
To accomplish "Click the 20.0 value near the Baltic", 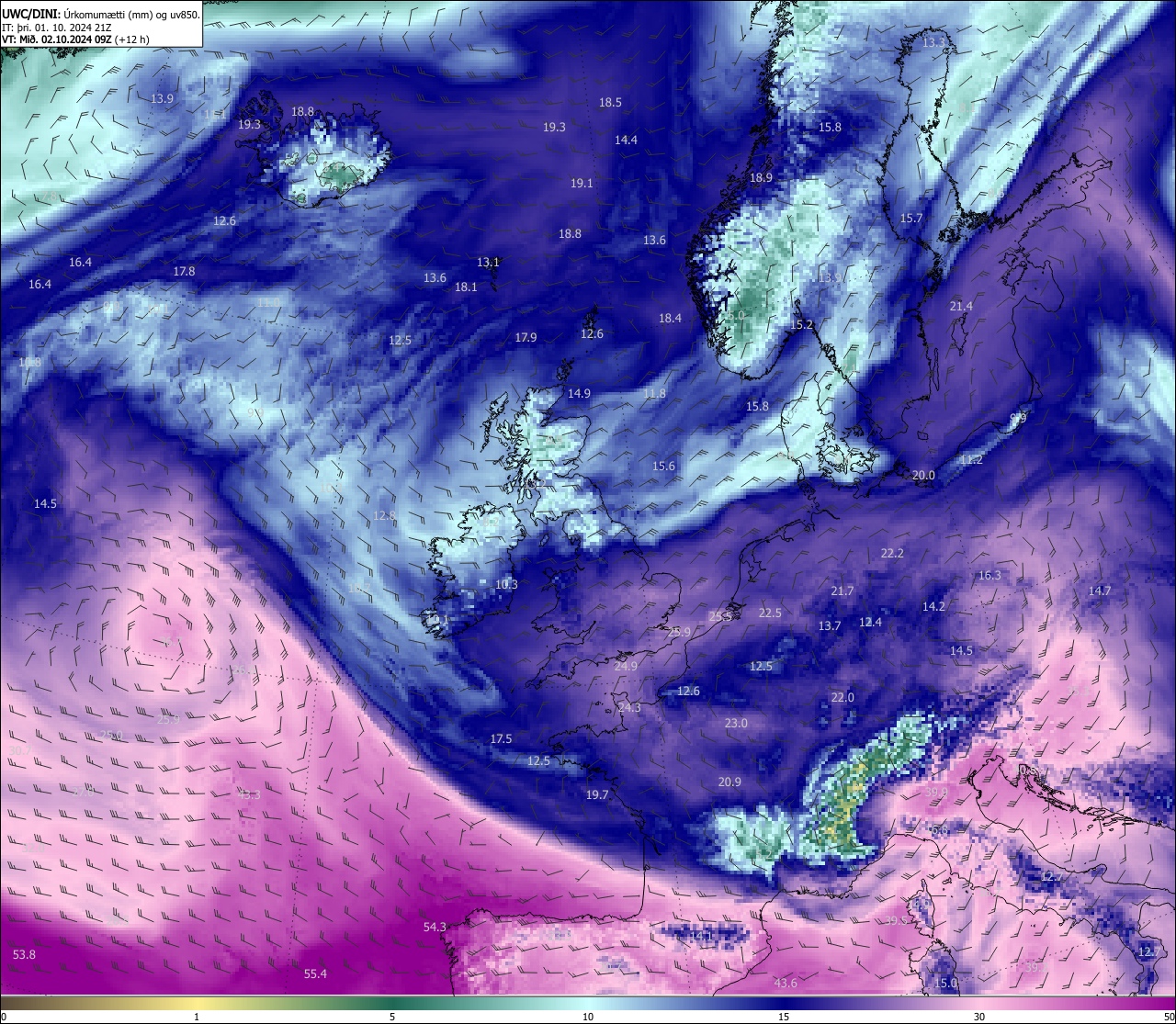I will click(923, 475).
